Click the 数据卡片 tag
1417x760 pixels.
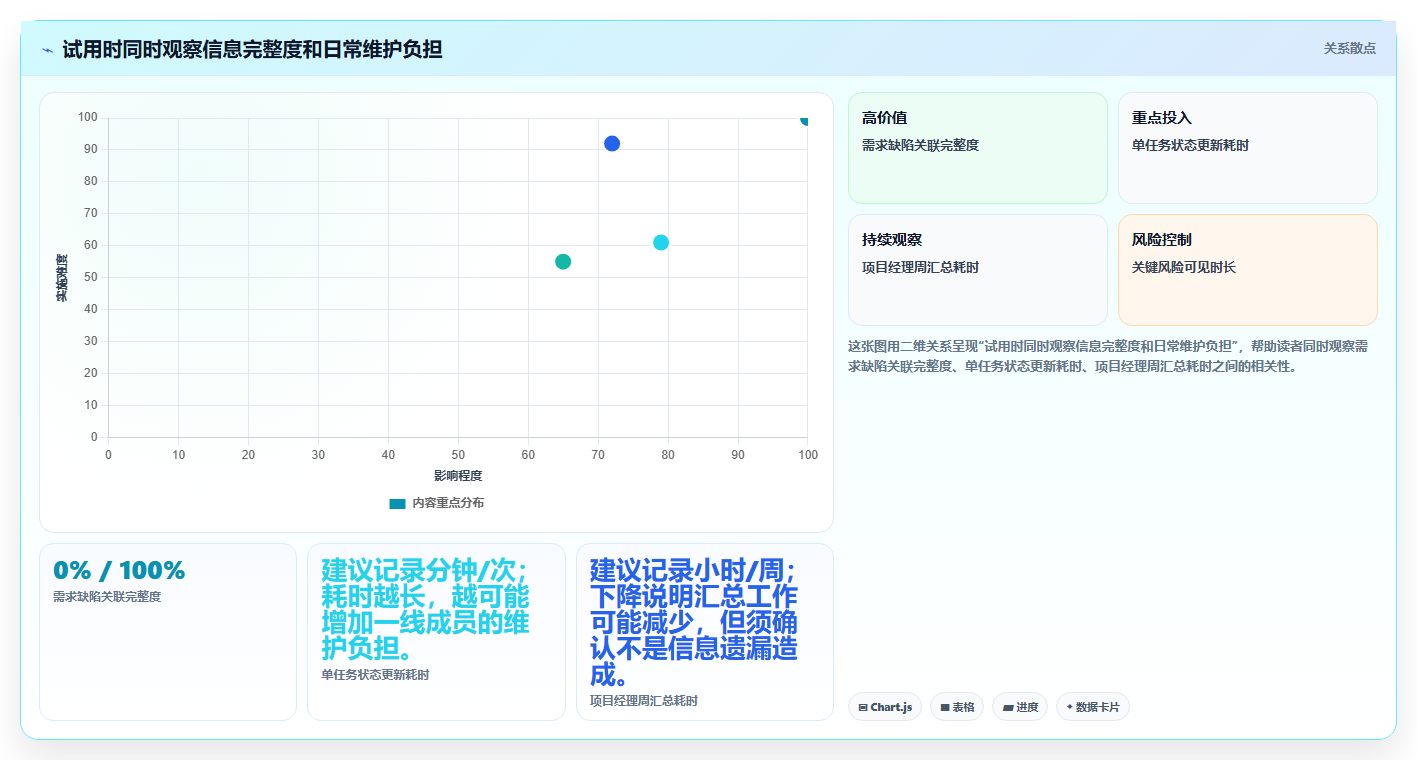tap(1092, 707)
